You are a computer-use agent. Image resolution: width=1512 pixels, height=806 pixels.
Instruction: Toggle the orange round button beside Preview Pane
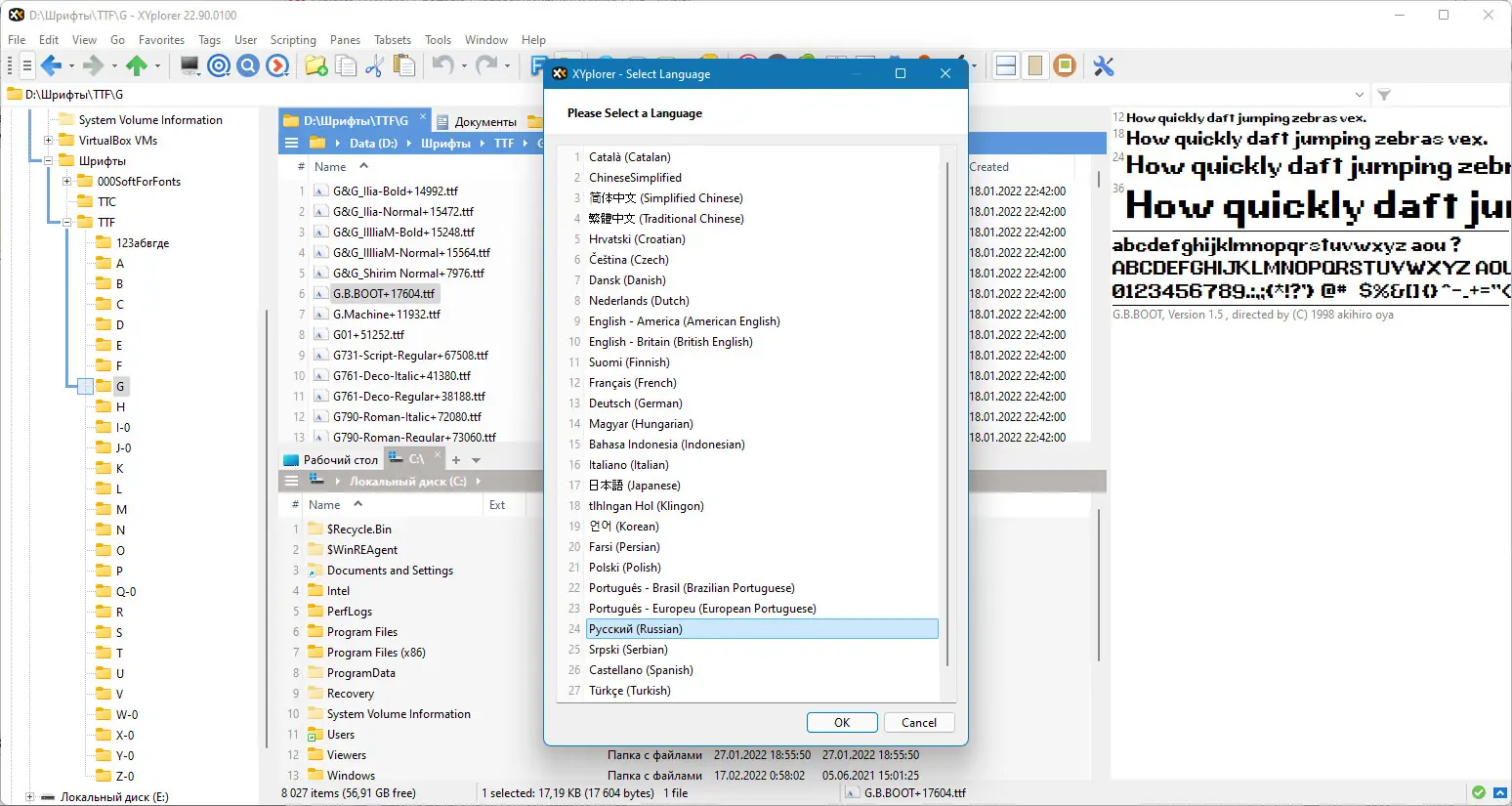pyautogui.click(x=1065, y=65)
